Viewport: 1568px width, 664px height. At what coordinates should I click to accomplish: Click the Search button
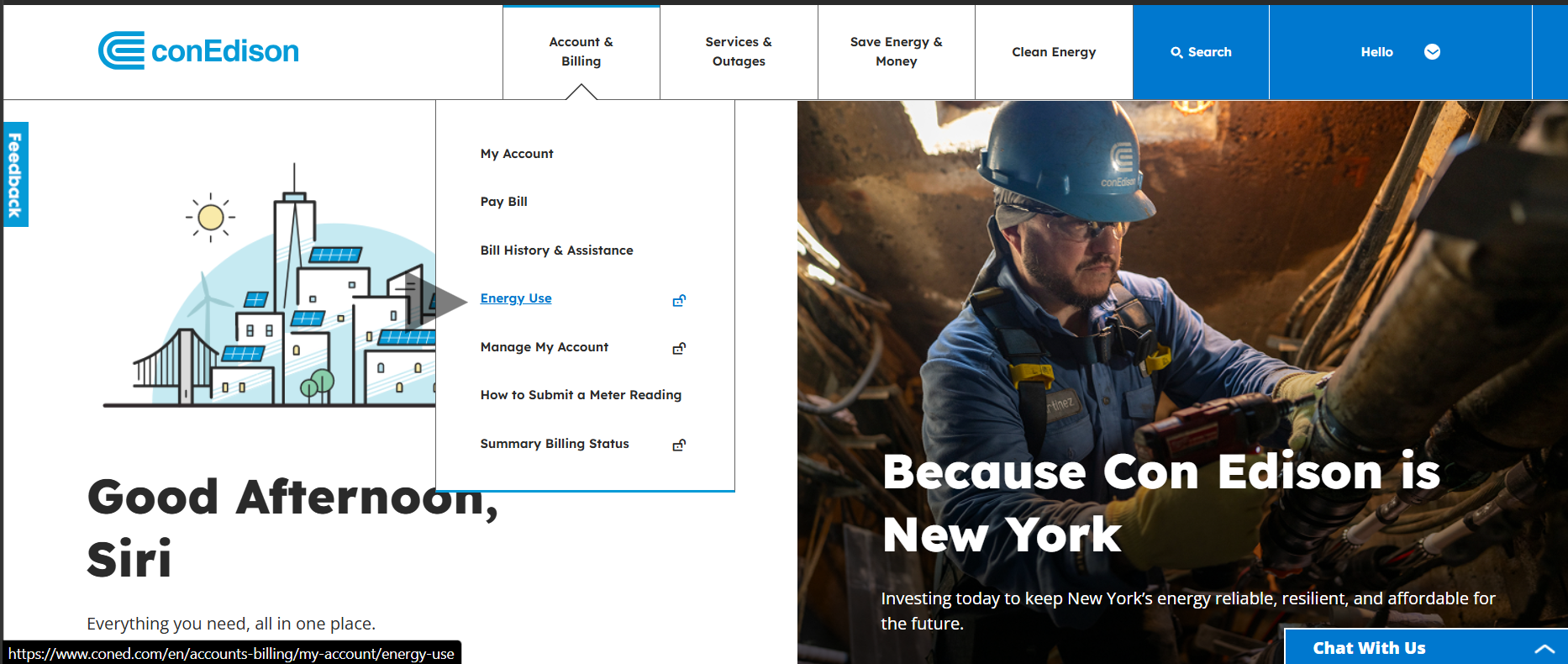tap(1201, 52)
